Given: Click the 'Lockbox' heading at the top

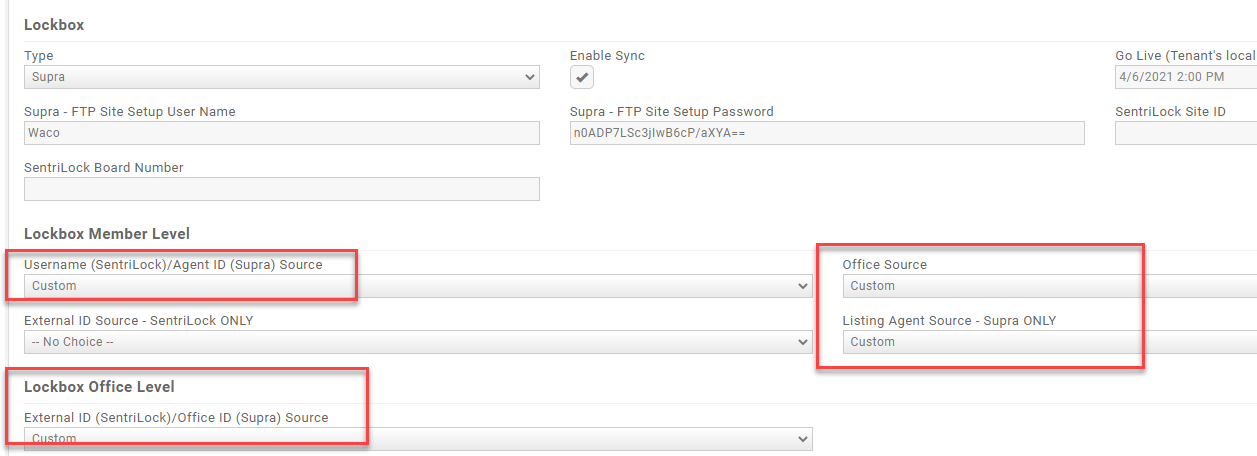Looking at the screenshot, I should pyautogui.click(x=52, y=24).
